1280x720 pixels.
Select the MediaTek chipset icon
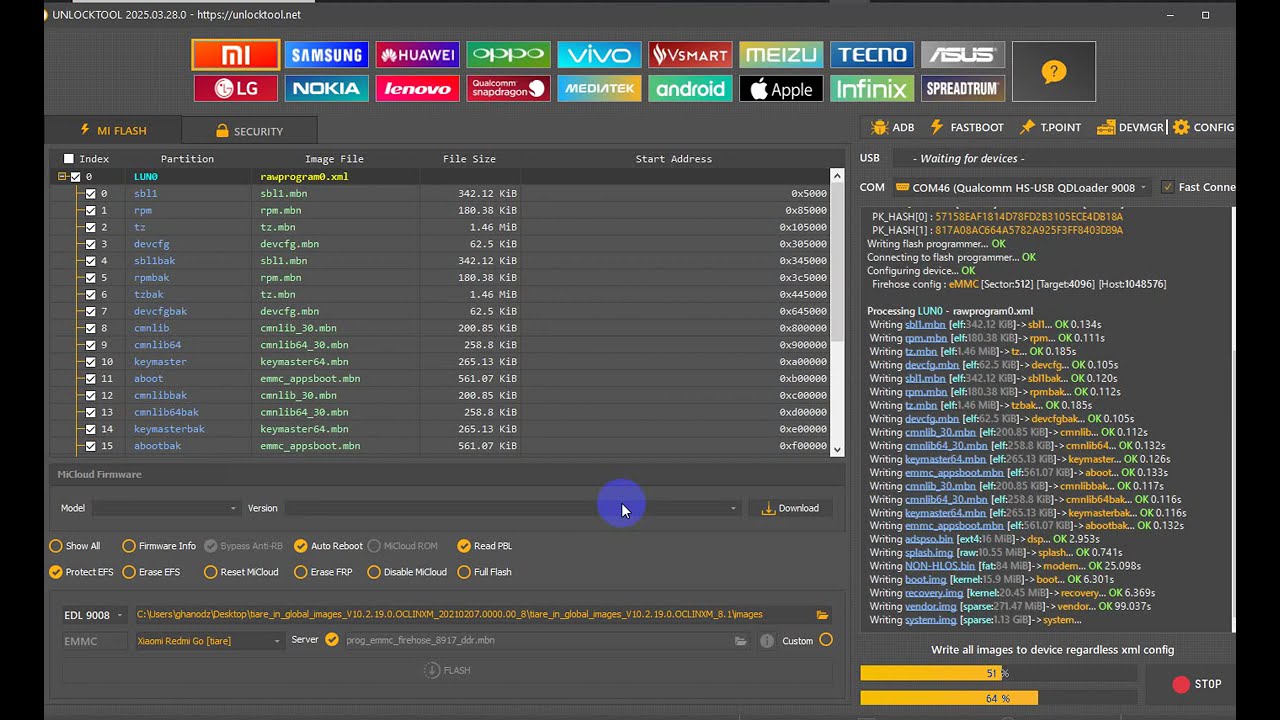tap(599, 89)
